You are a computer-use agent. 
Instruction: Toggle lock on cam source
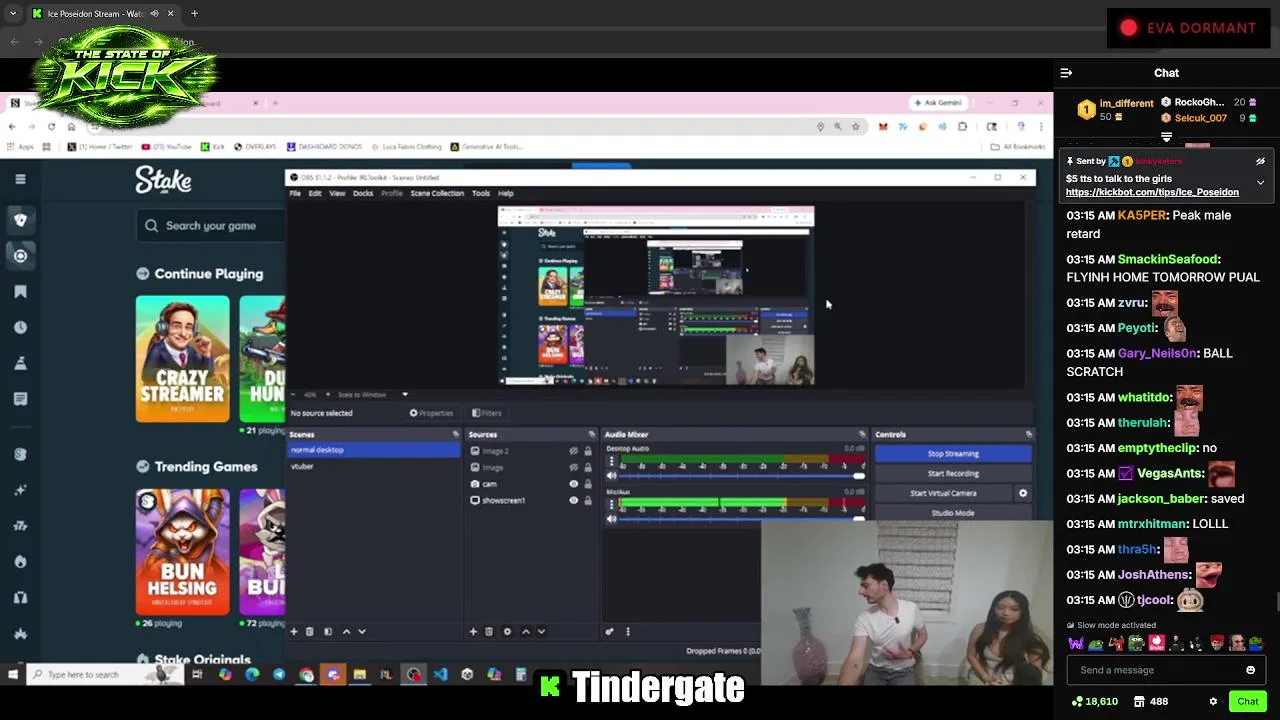[588, 484]
